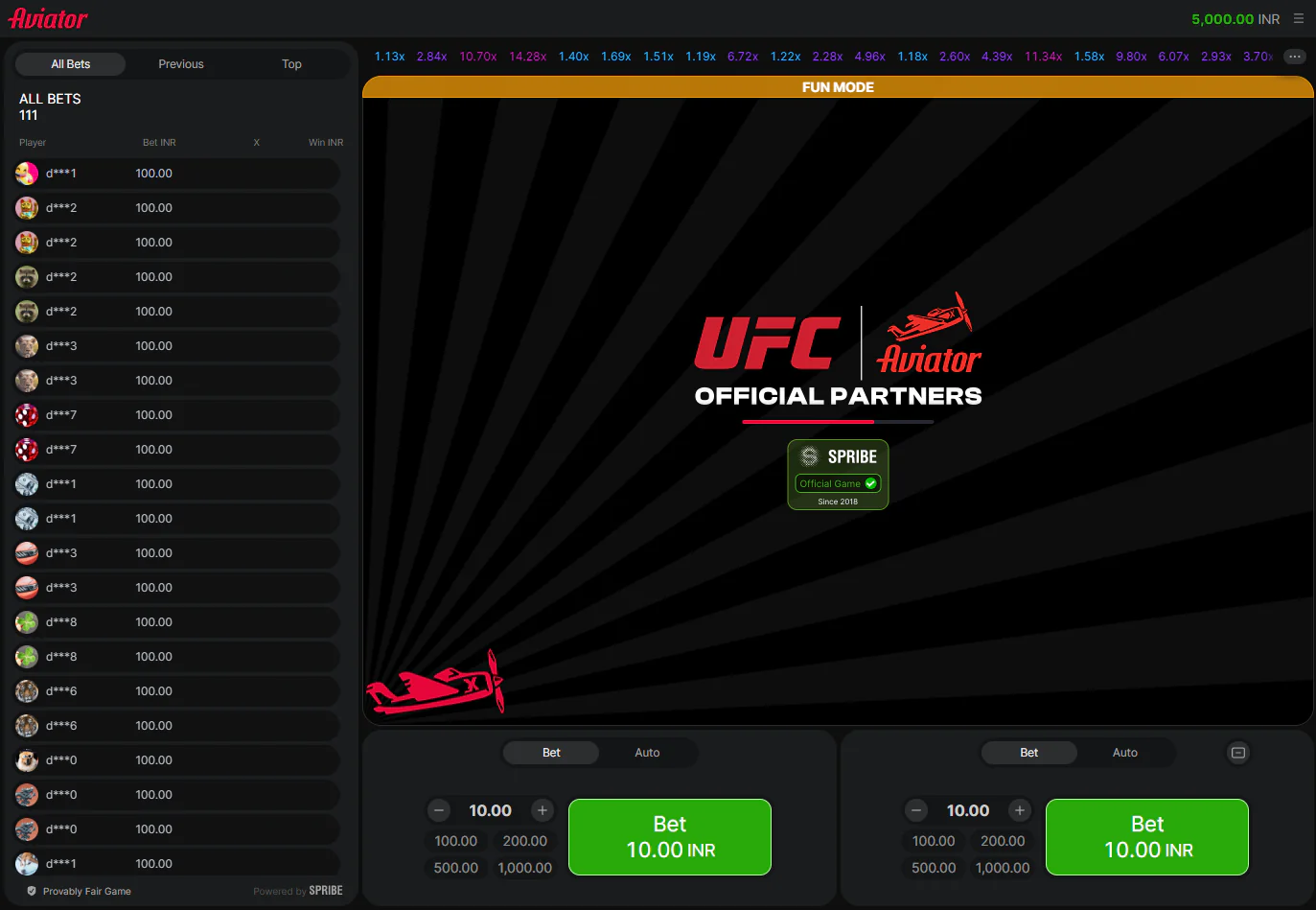1316x910 pixels.
Task: Decrease right bet amount with minus button
Action: click(916, 810)
